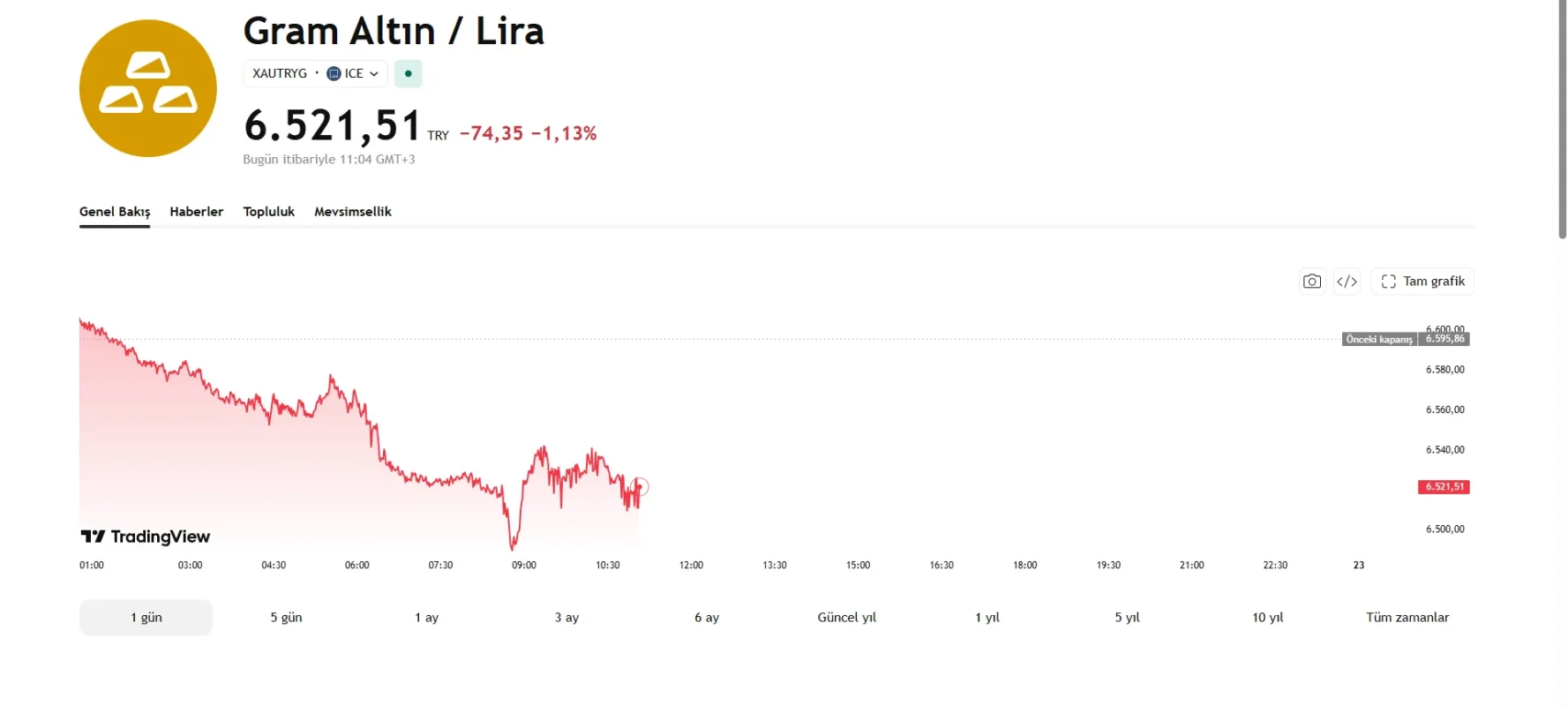Select the Genel Bakış tab
Image resolution: width=1568 pixels, height=706 pixels.
[115, 212]
